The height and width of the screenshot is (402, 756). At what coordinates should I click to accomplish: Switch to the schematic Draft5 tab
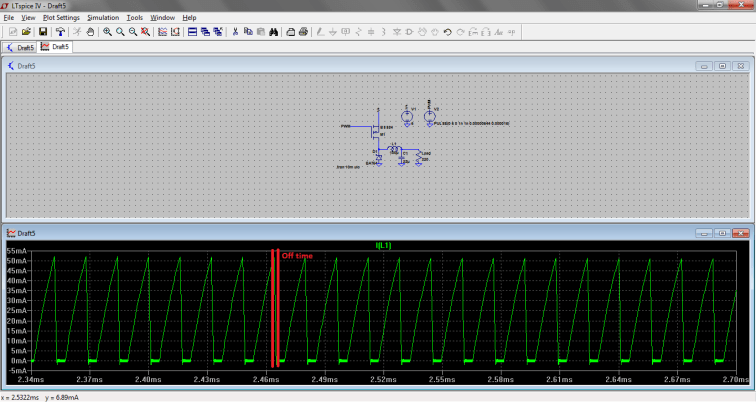click(19, 47)
